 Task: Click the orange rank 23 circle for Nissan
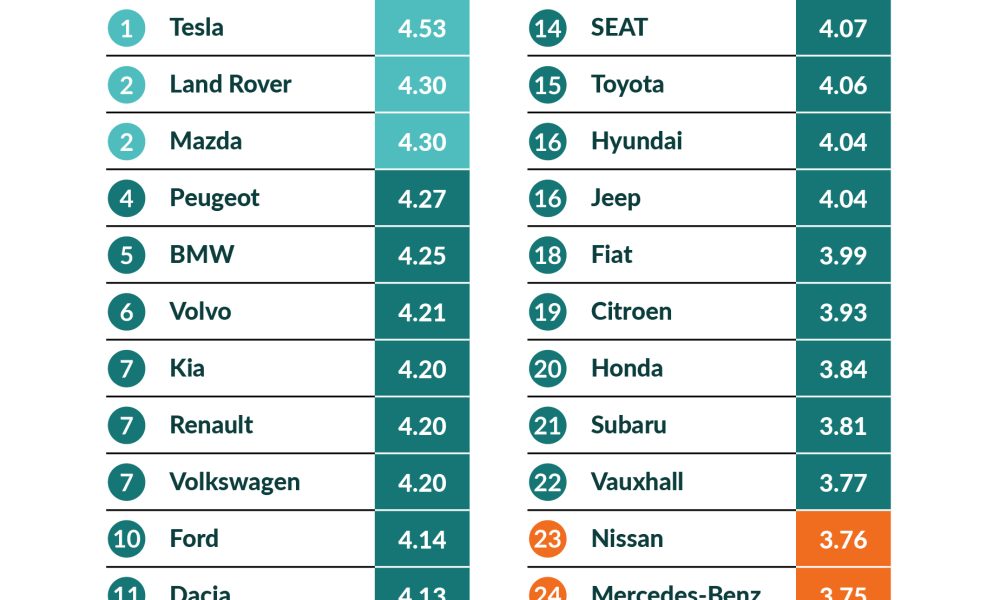click(x=547, y=539)
